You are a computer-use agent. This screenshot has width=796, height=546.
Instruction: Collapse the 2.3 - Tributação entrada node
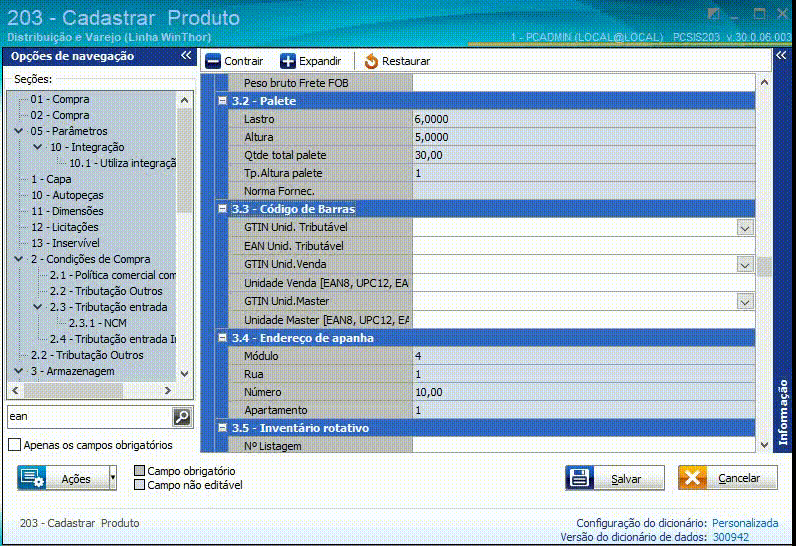[x=38, y=307]
